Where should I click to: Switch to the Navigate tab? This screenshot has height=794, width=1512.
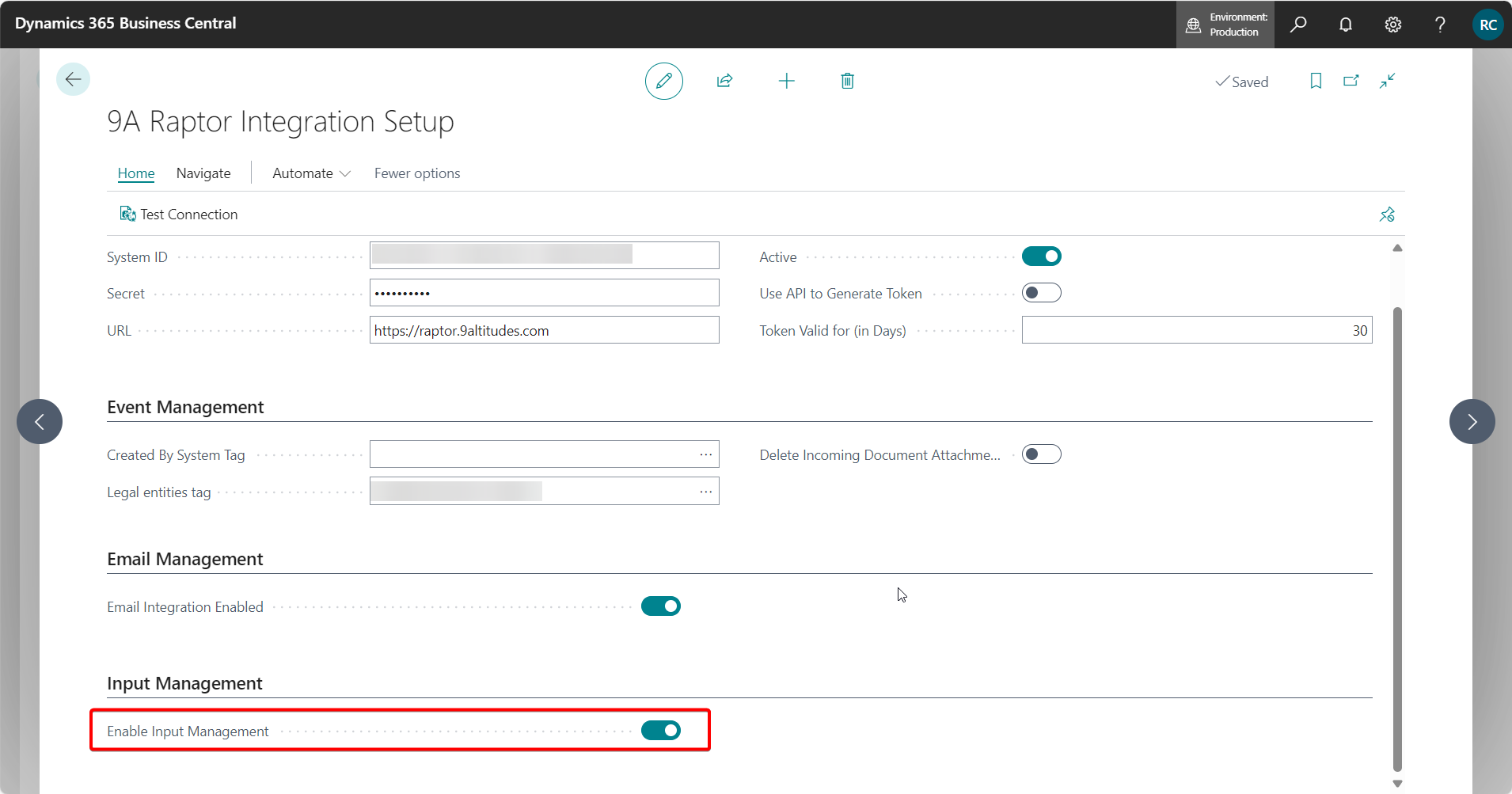[x=203, y=173]
